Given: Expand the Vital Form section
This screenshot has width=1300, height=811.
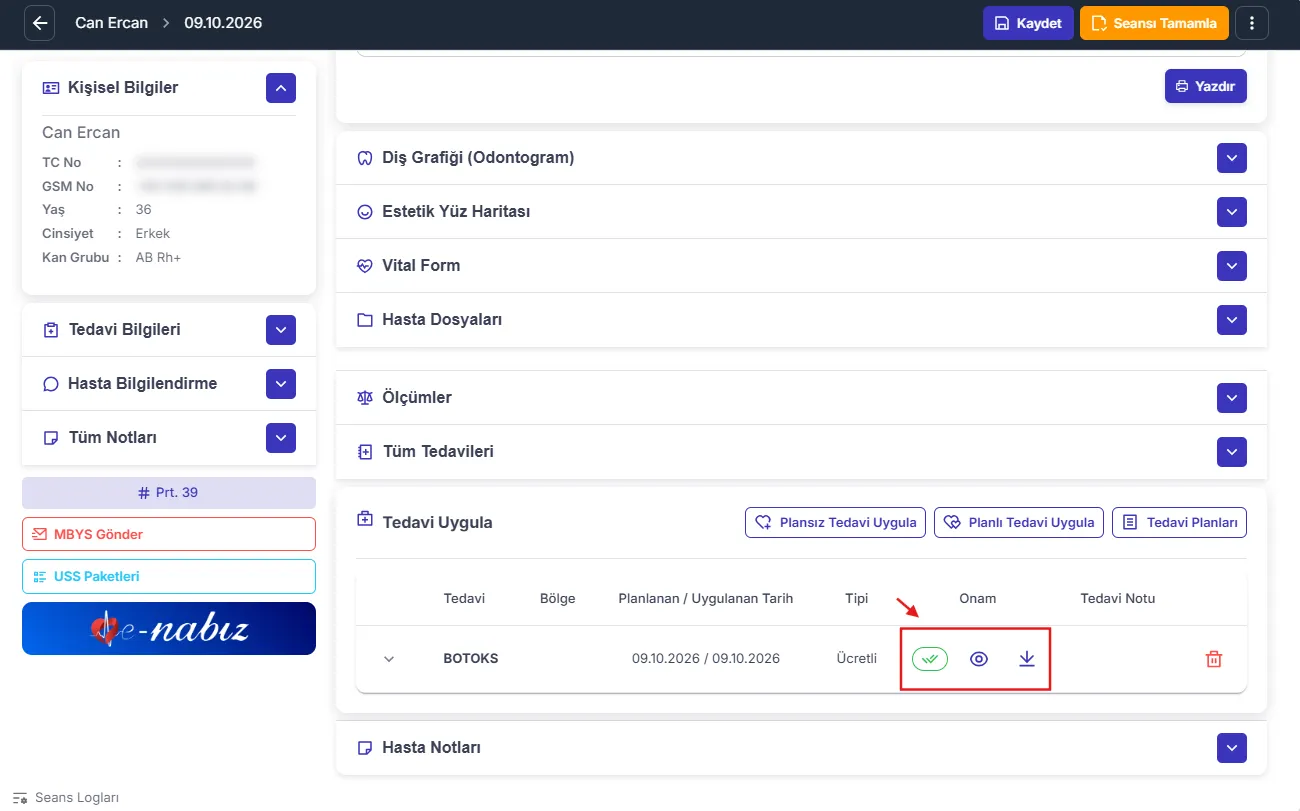Looking at the screenshot, I should 1232,266.
